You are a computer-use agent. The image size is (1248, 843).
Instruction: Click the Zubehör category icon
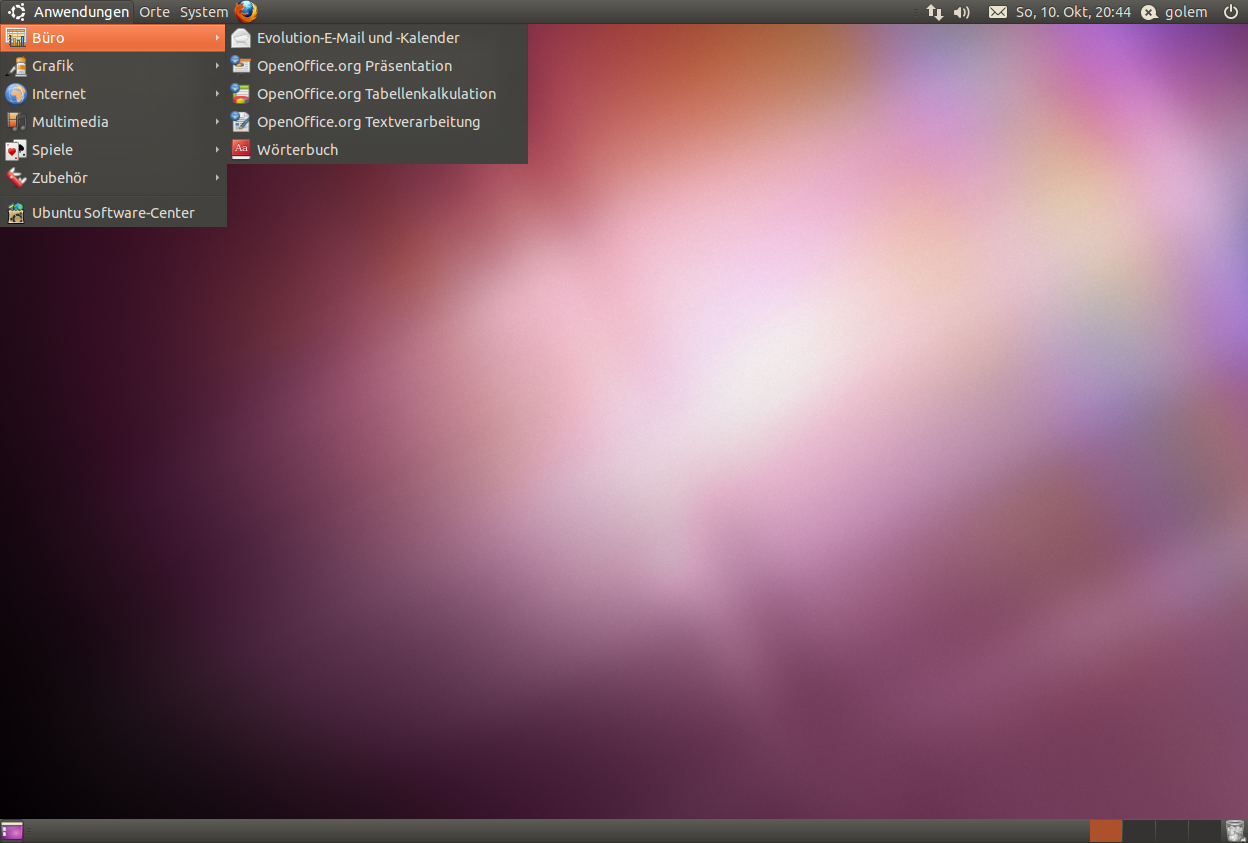15,178
